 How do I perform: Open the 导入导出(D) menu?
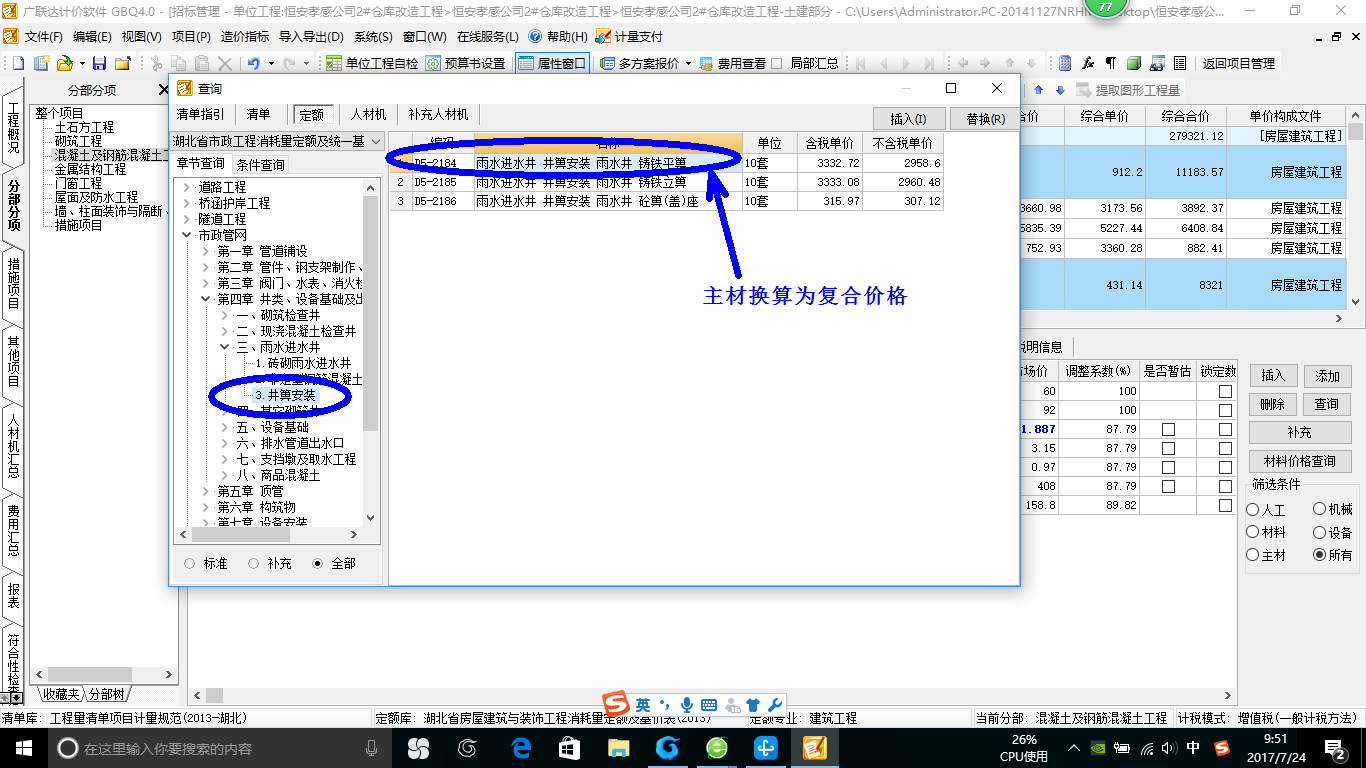(311, 36)
